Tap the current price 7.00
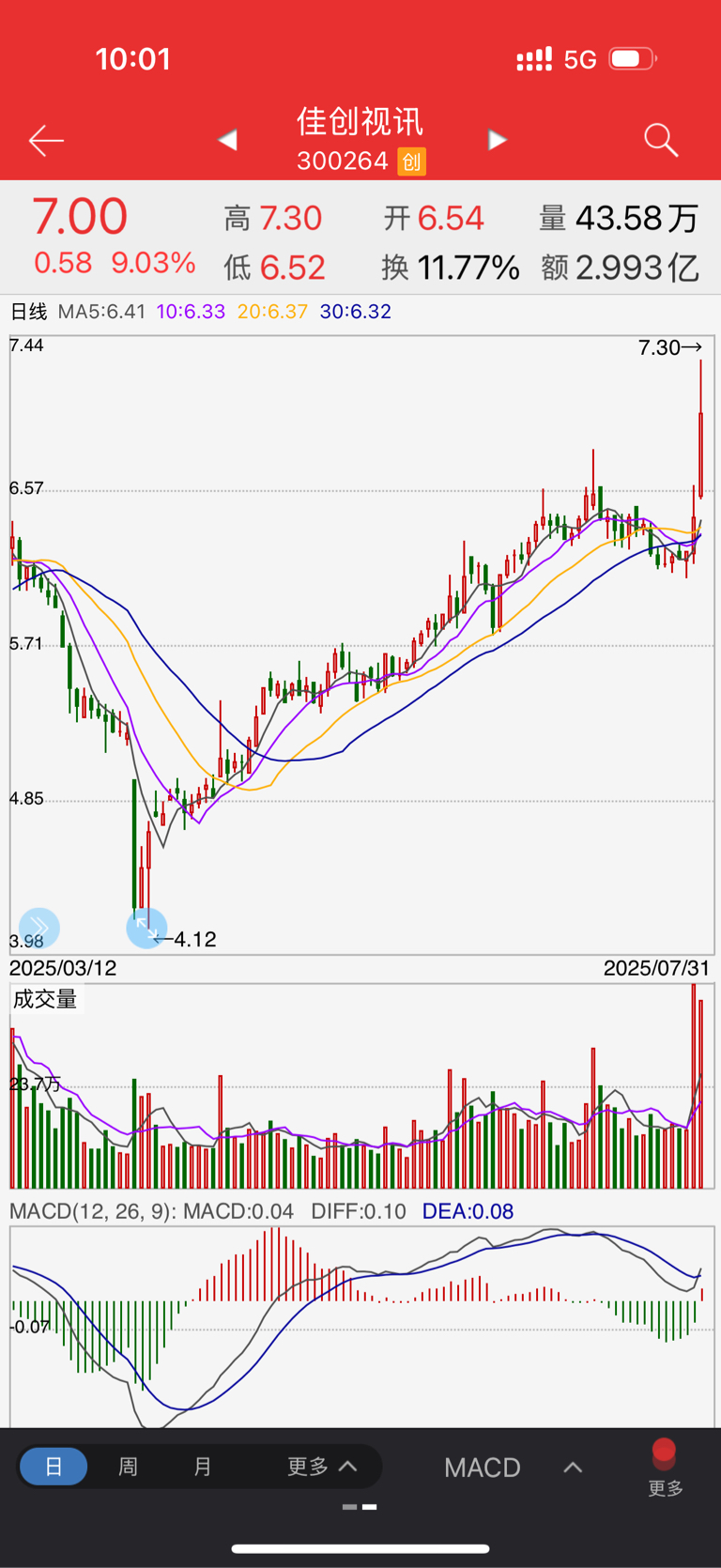The image size is (721, 1568). (80, 217)
